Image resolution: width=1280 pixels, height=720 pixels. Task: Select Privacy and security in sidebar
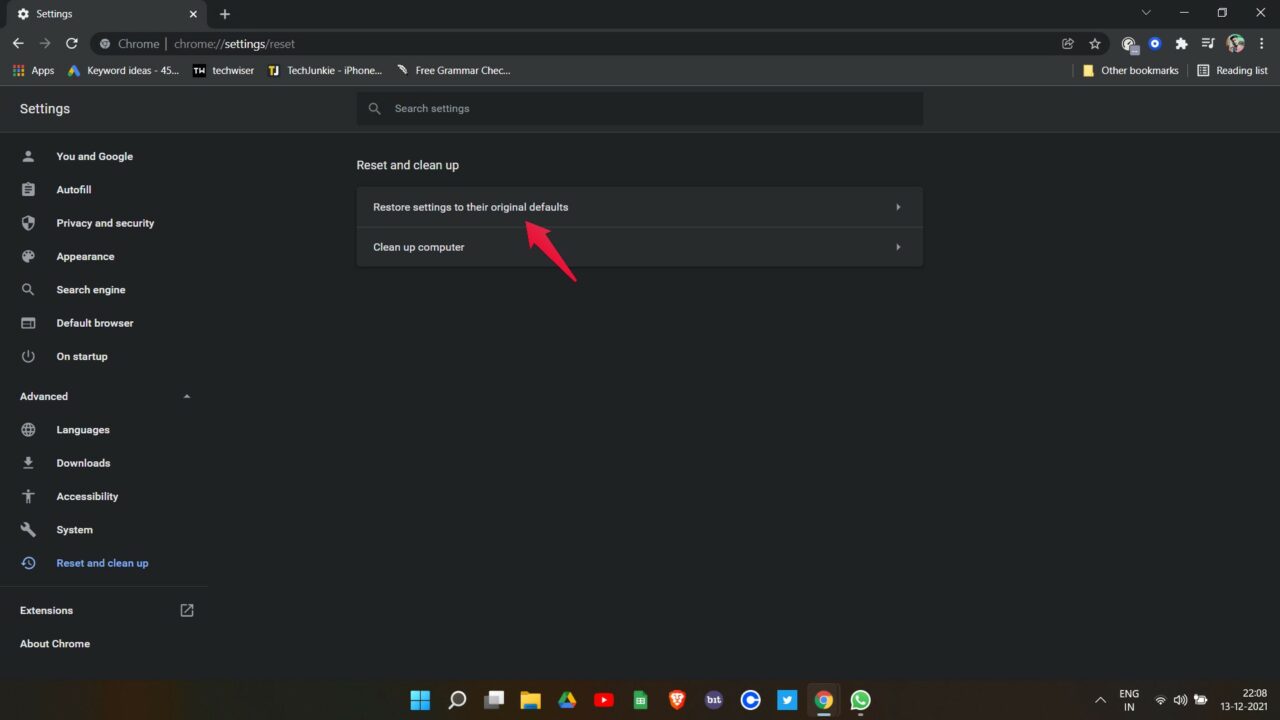[104, 223]
